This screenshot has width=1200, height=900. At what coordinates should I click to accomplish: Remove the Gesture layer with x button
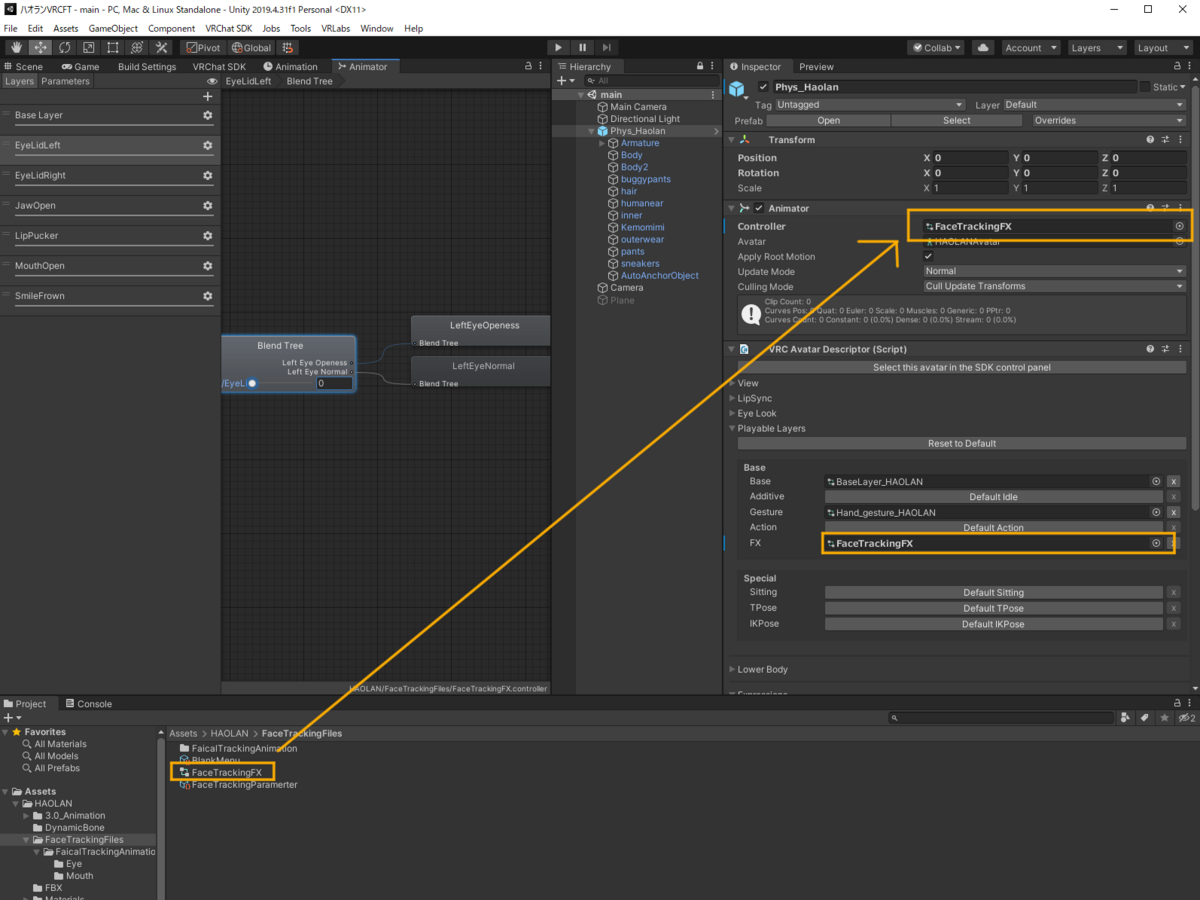coord(1174,512)
